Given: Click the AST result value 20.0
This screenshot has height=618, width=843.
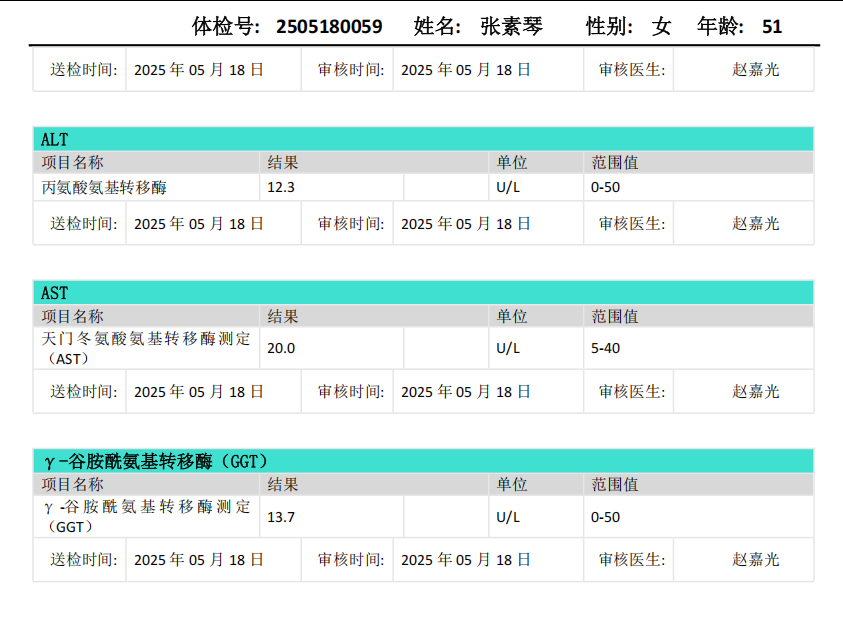Looking at the screenshot, I should coord(281,348).
